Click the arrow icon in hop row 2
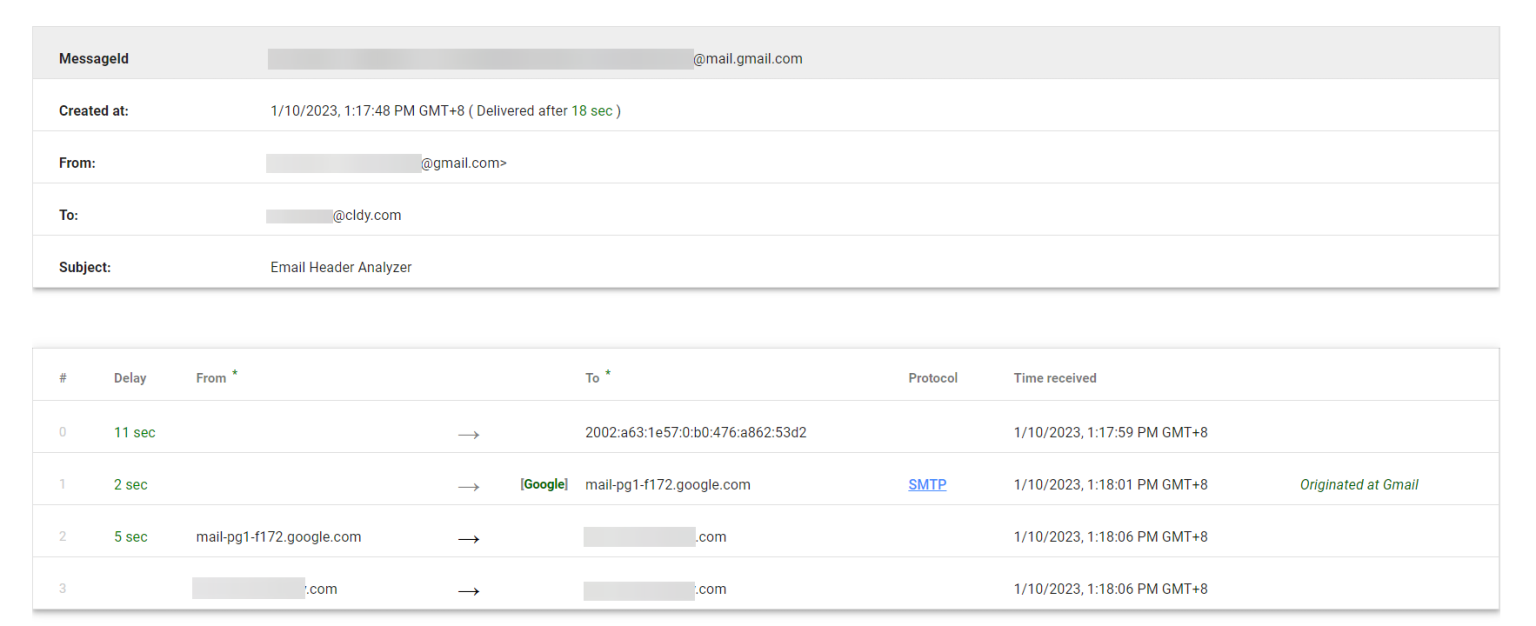This screenshot has width=1536, height=626. (469, 537)
